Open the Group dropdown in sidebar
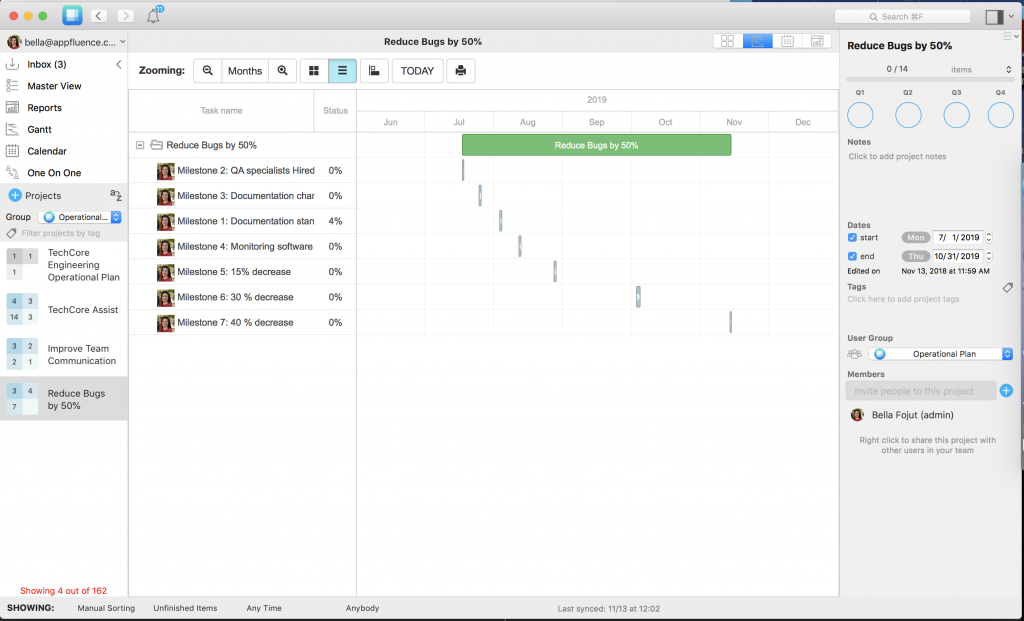The width and height of the screenshot is (1024, 621). pyautogui.click(x=80, y=216)
